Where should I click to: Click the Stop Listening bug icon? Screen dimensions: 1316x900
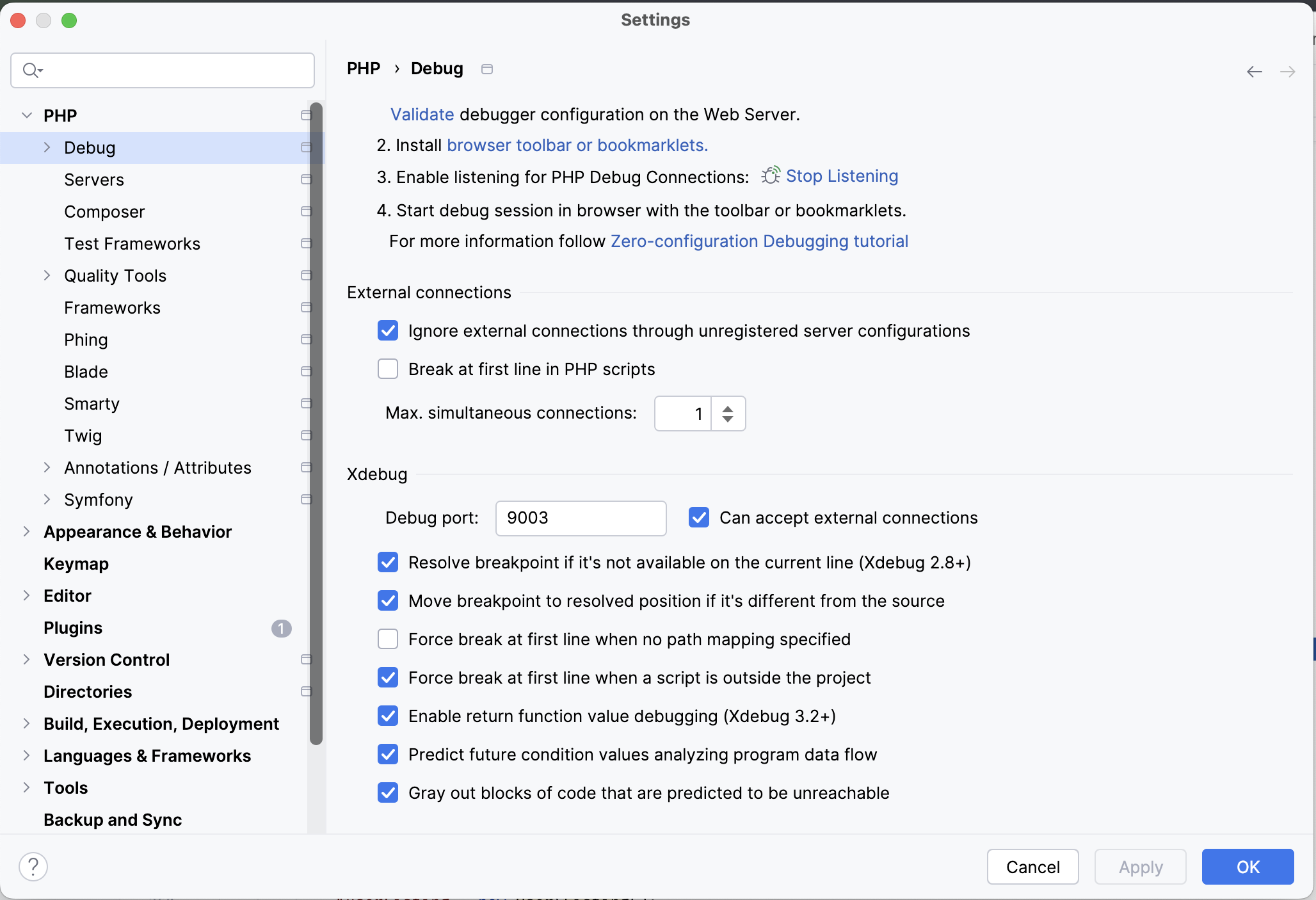click(x=771, y=175)
